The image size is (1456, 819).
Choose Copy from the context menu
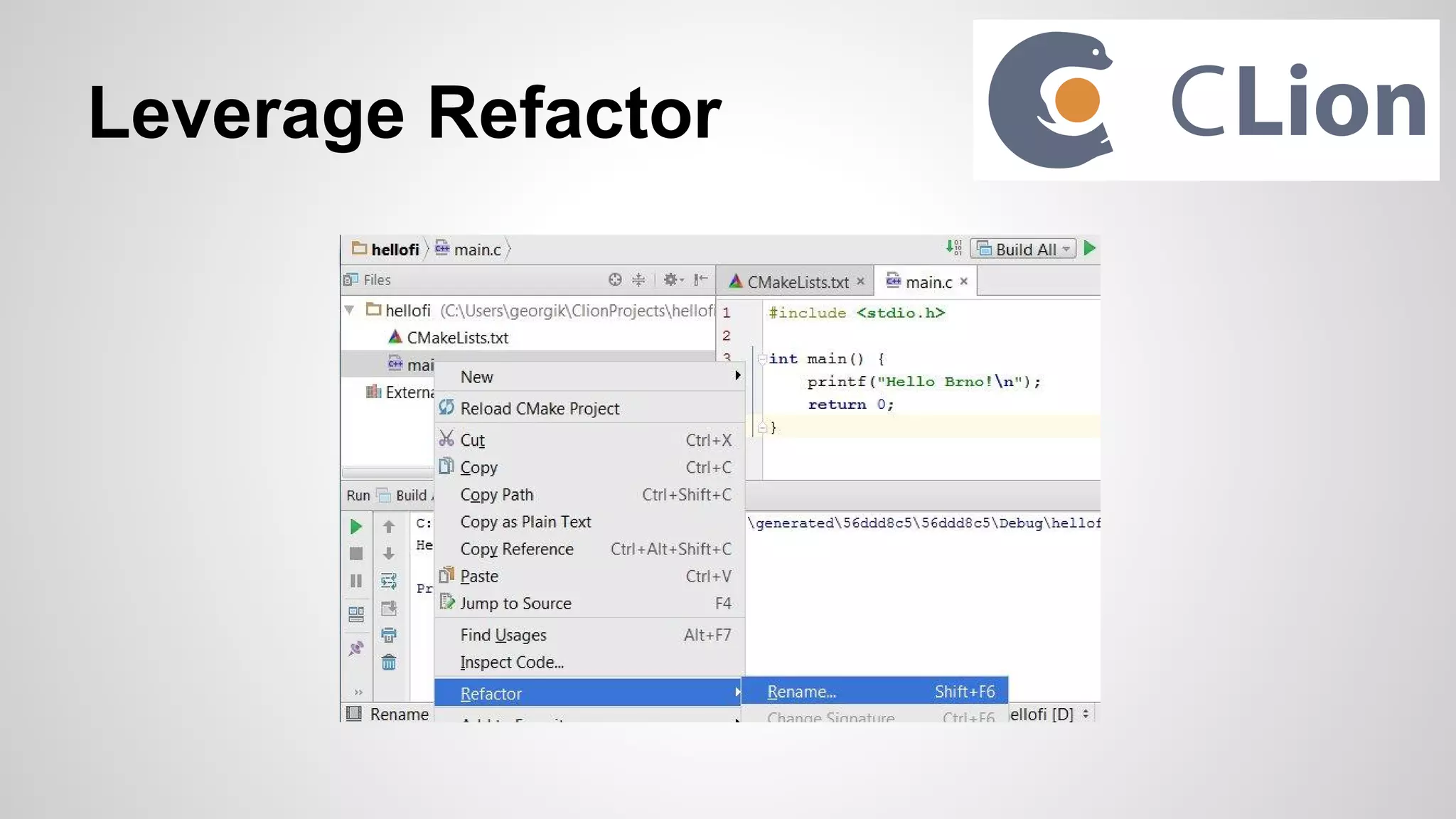click(x=589, y=467)
